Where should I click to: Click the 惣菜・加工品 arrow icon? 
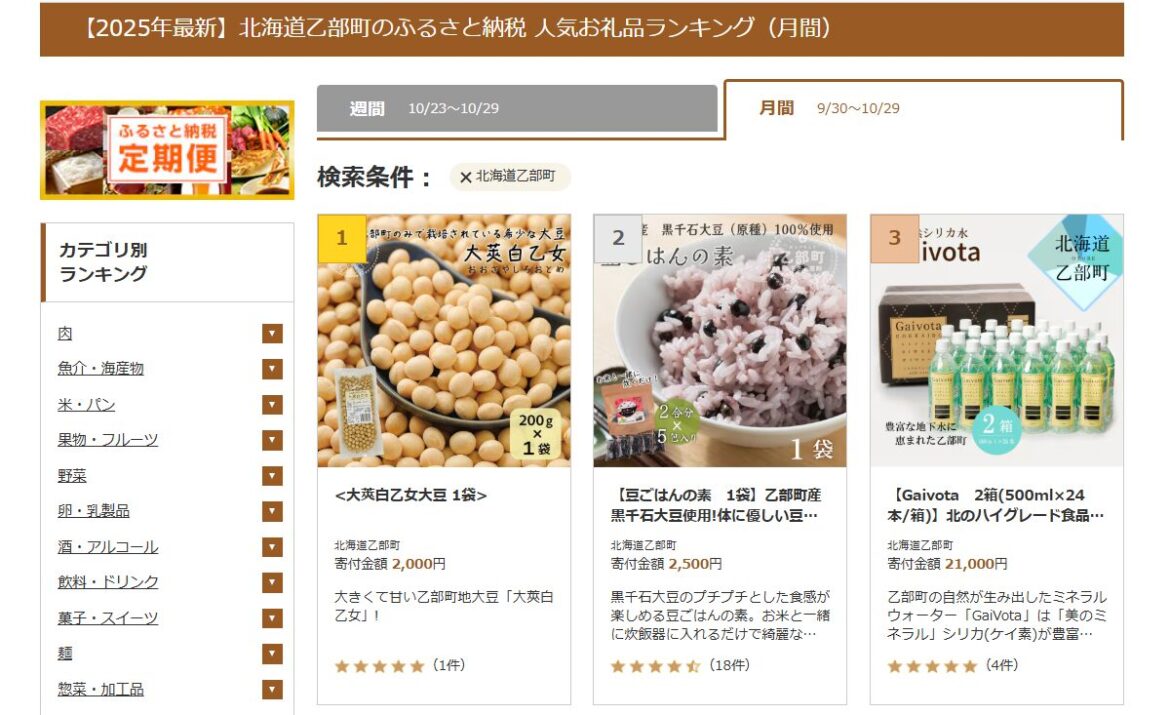[272, 689]
